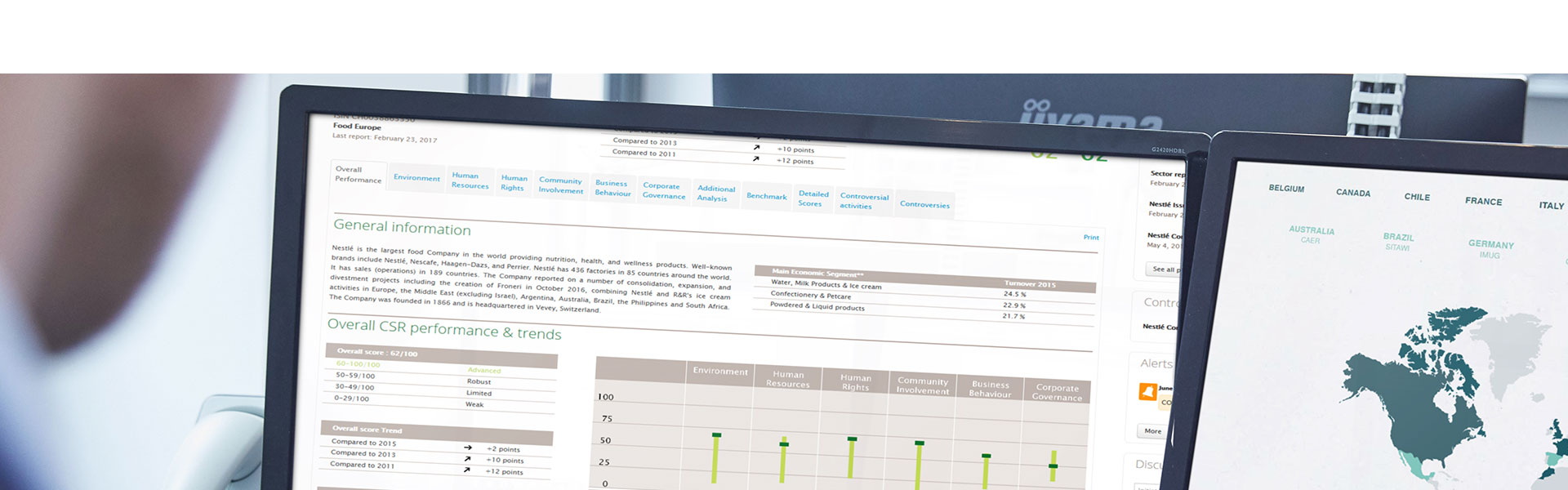
Task: Click the 'Weak' rating row
Action: click(x=439, y=402)
